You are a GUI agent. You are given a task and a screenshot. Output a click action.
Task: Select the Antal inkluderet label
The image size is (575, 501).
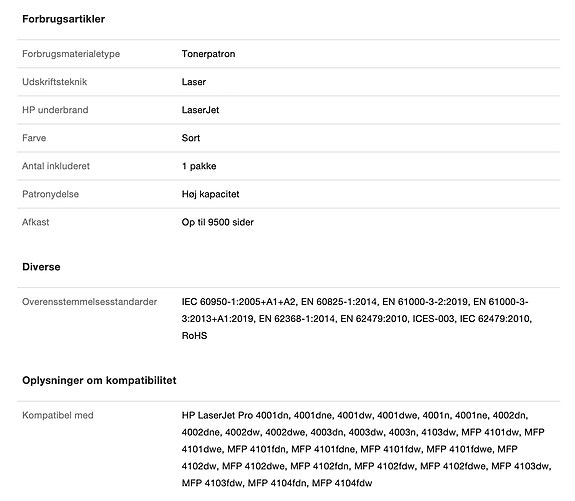point(56,166)
